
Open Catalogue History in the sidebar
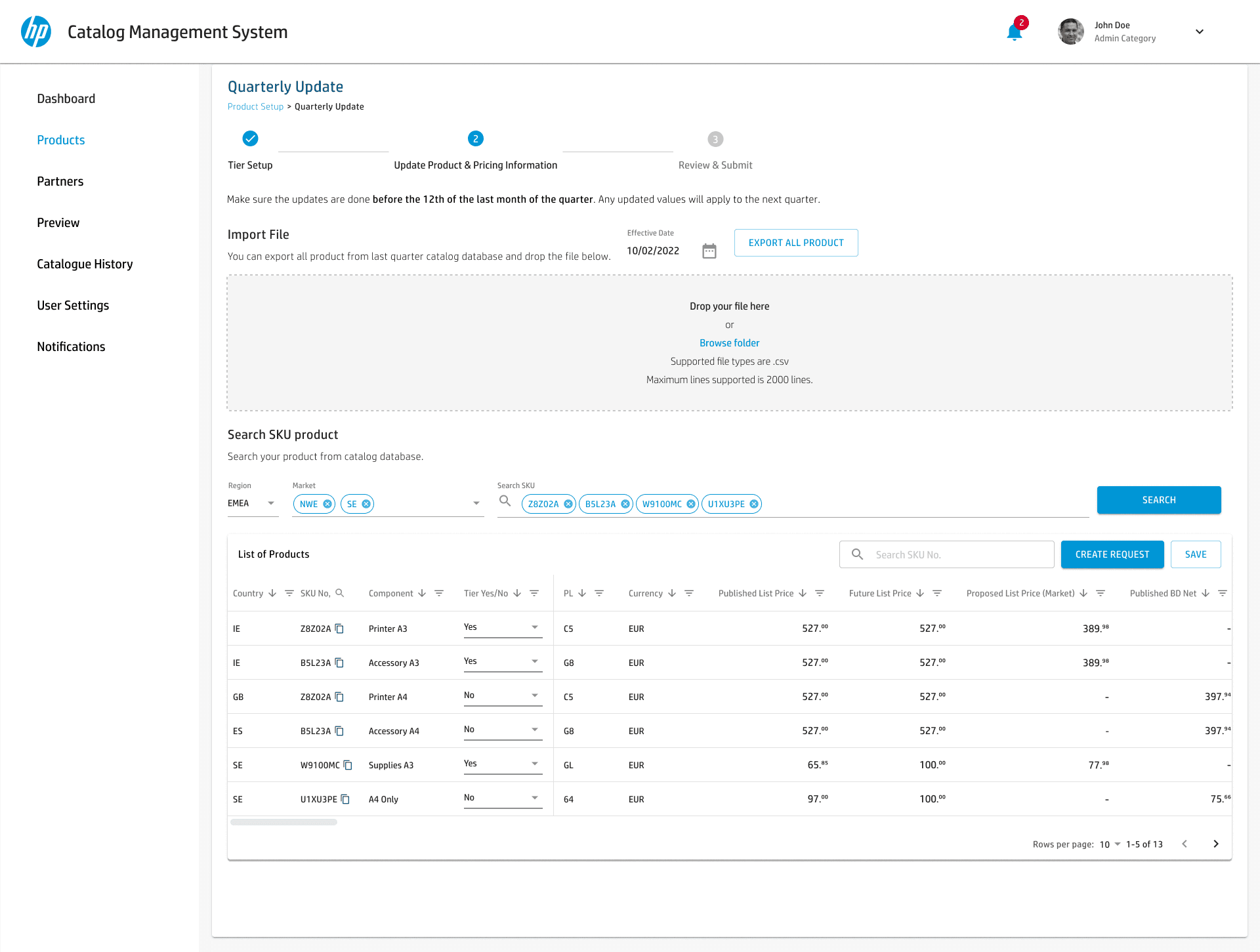click(x=85, y=264)
